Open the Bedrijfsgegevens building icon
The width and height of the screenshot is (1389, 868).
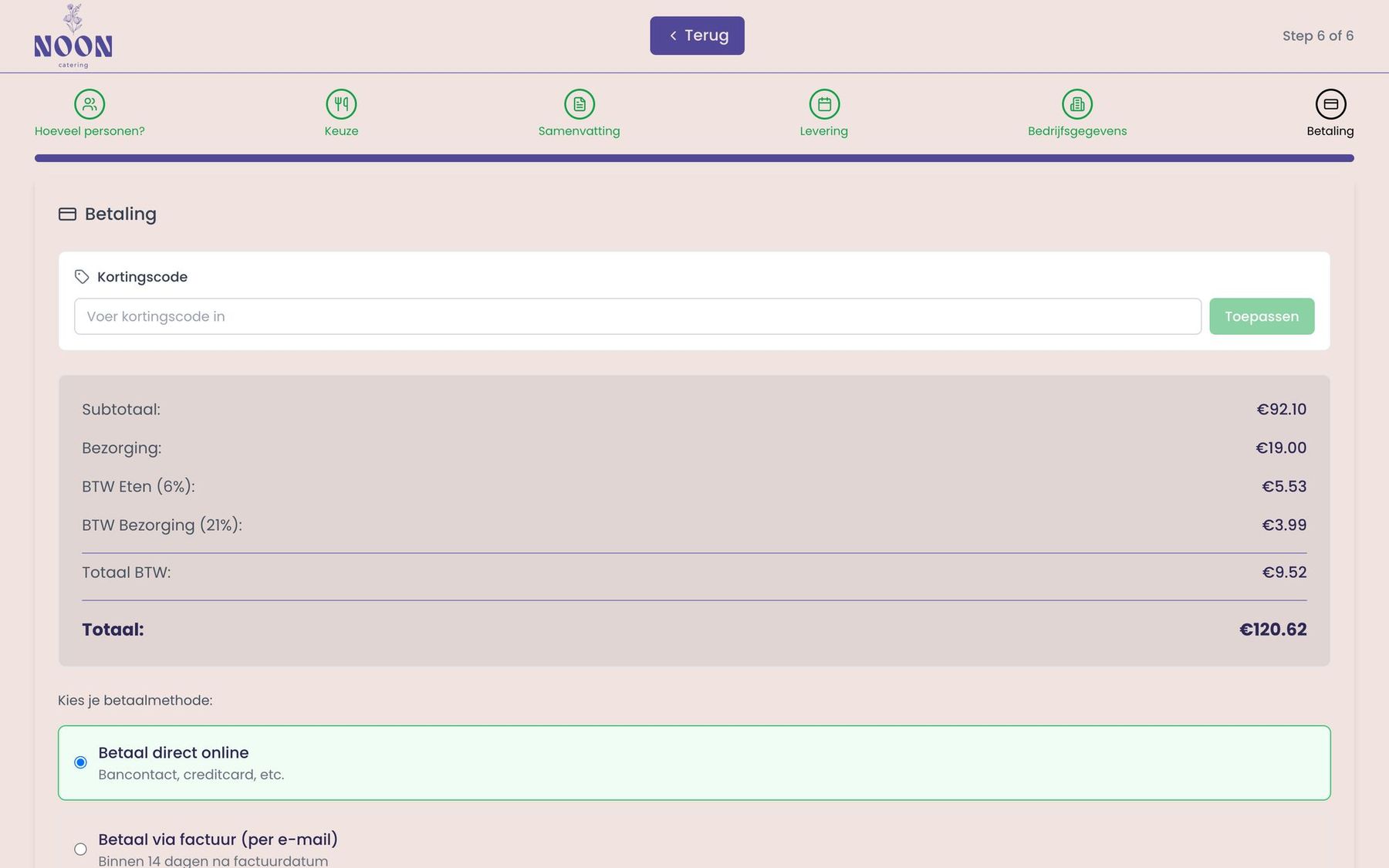point(1077,104)
